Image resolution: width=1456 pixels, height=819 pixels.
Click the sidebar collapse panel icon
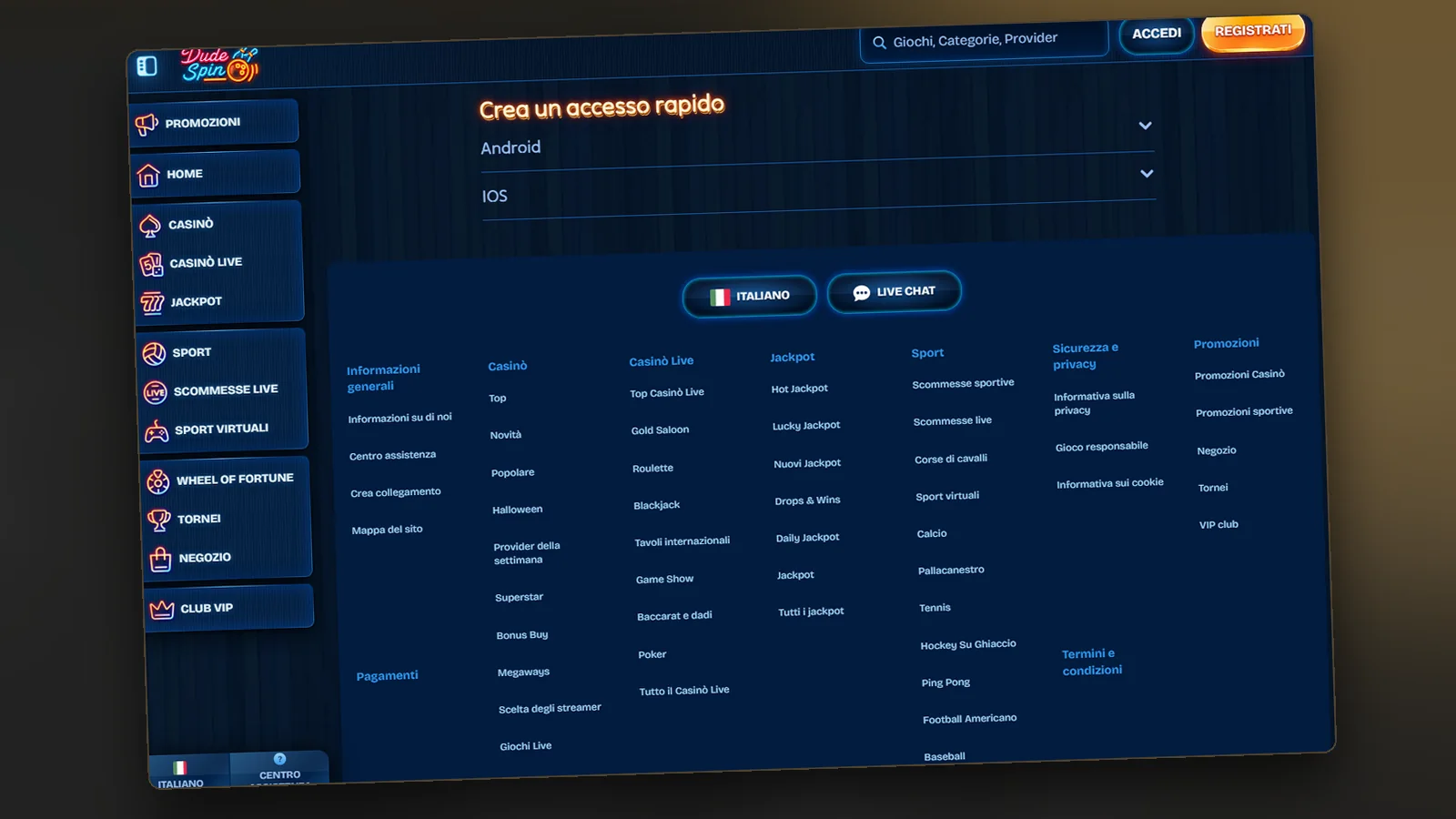point(147,66)
